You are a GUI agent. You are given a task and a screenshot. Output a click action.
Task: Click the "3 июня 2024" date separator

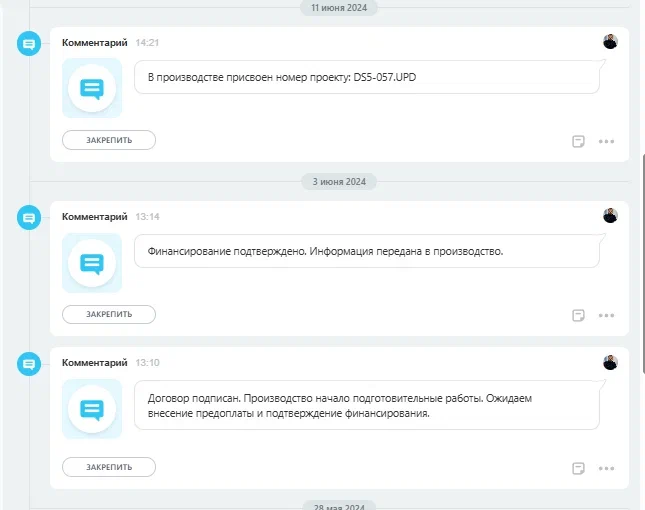pos(339,182)
